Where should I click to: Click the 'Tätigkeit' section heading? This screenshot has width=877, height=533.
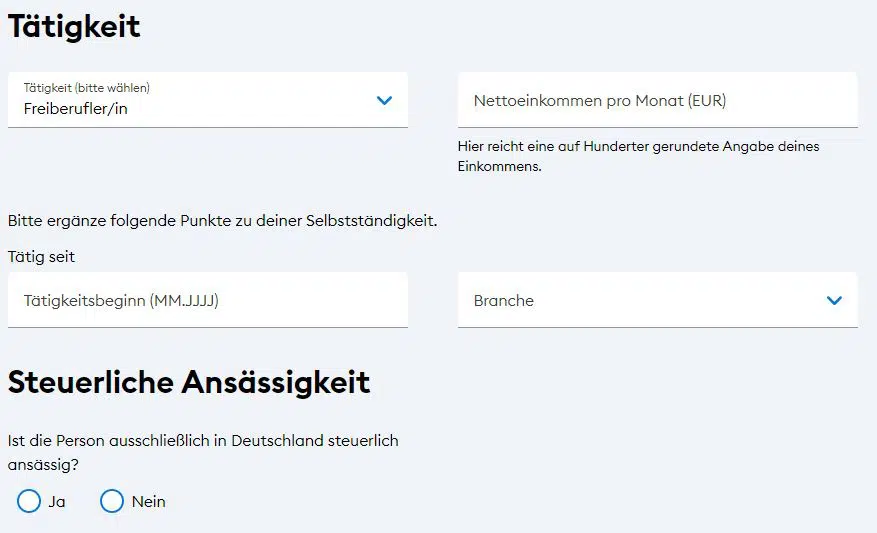74,27
